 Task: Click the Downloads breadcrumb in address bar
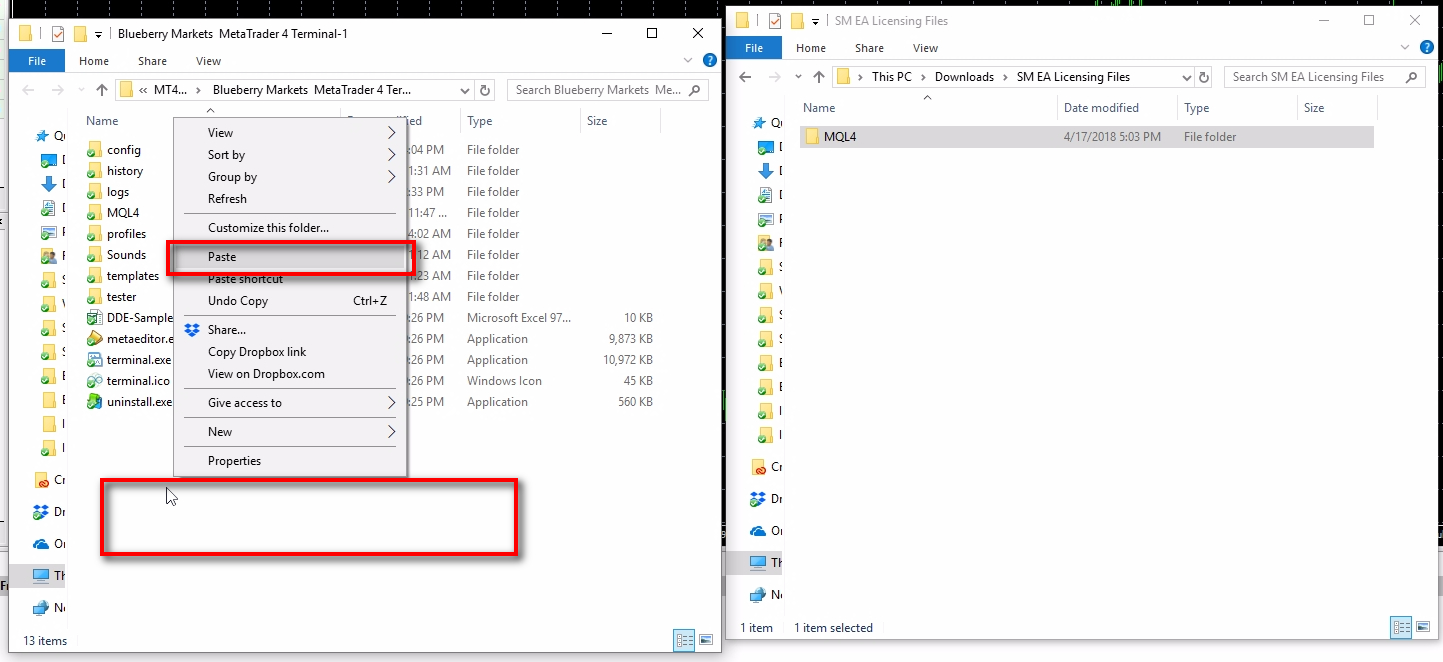click(964, 77)
